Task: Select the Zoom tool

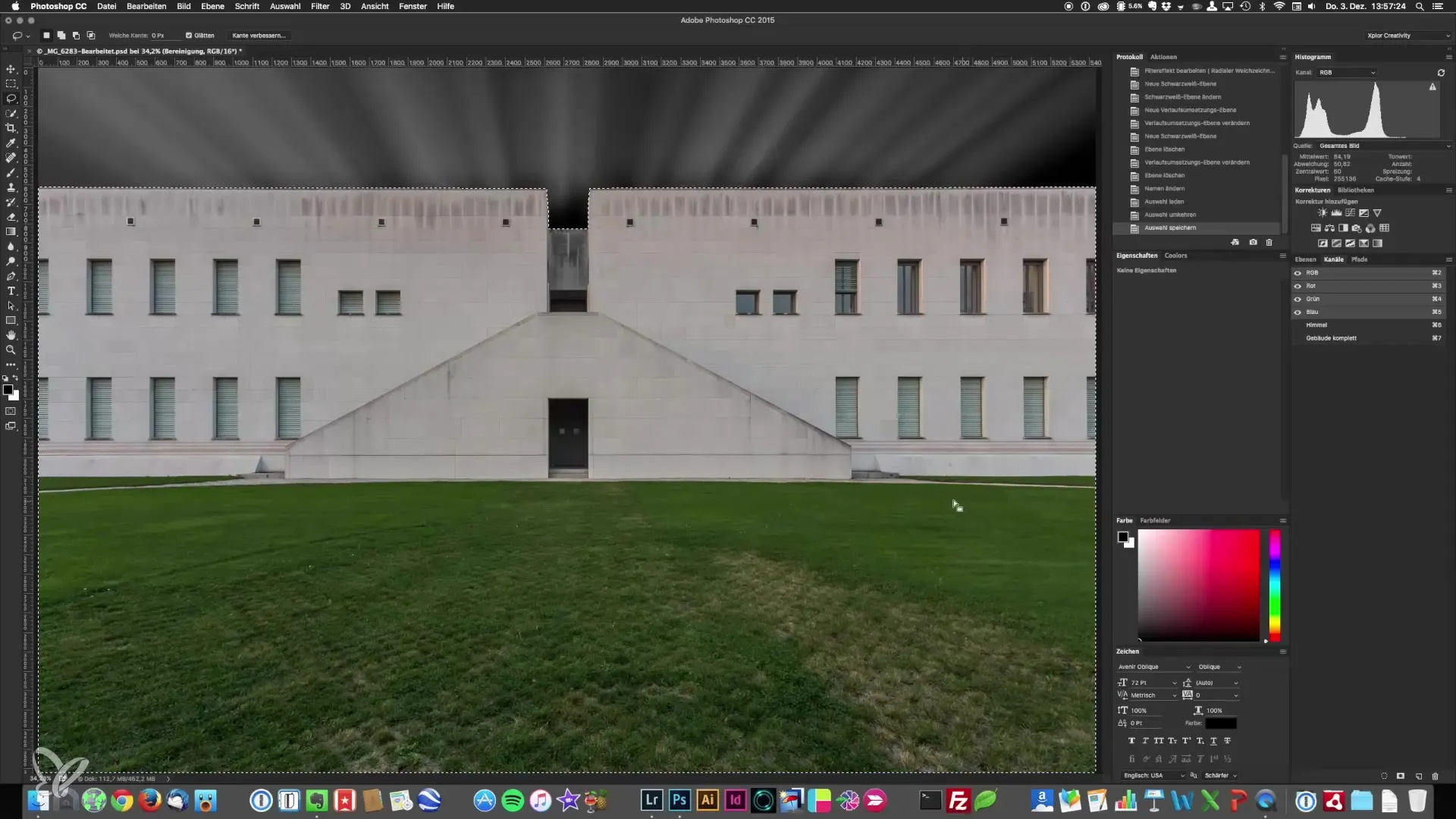Action: pyautogui.click(x=11, y=350)
